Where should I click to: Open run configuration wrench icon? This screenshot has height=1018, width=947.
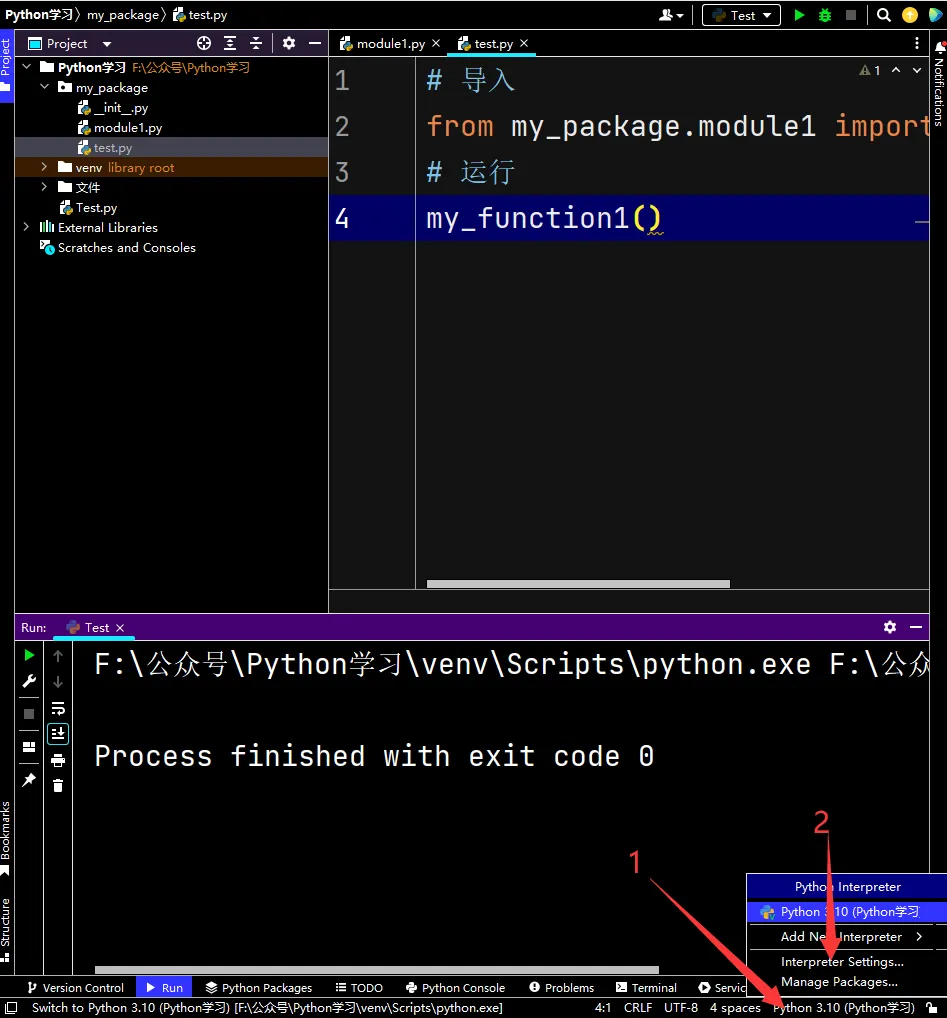click(x=29, y=681)
